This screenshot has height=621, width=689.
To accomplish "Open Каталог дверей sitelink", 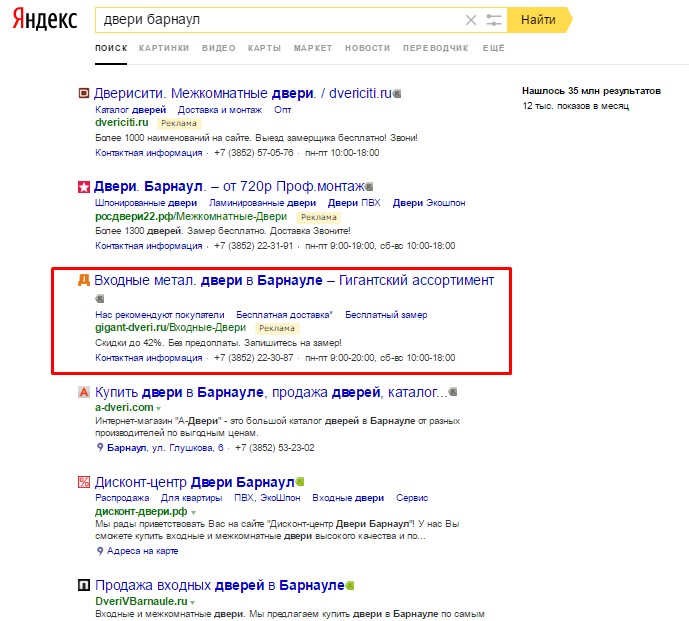I will (131, 109).
